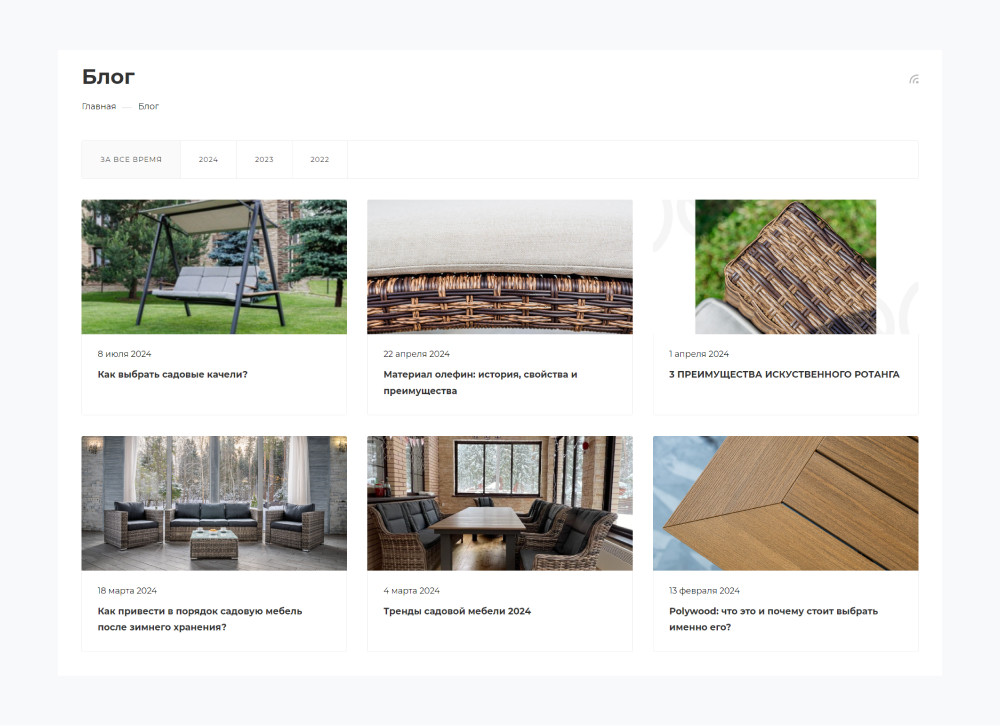The image size is (1000, 726).
Task: Open garden swing article thumbnail
Action: coord(214,267)
